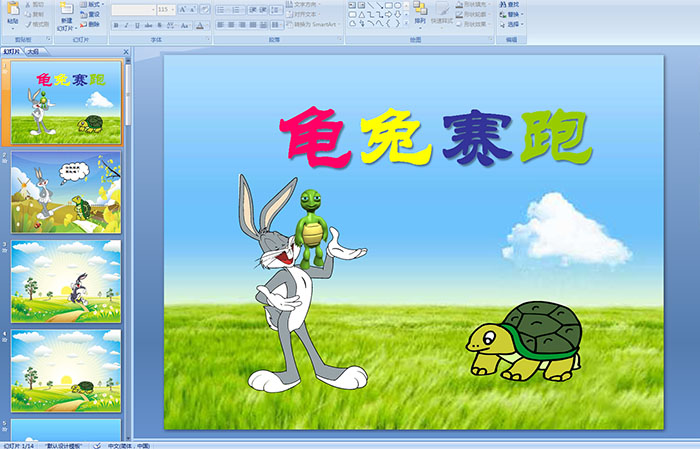700x449 pixels.
Task: Open Shape Fill (形状填充) menu
Action: [x=473, y=4]
